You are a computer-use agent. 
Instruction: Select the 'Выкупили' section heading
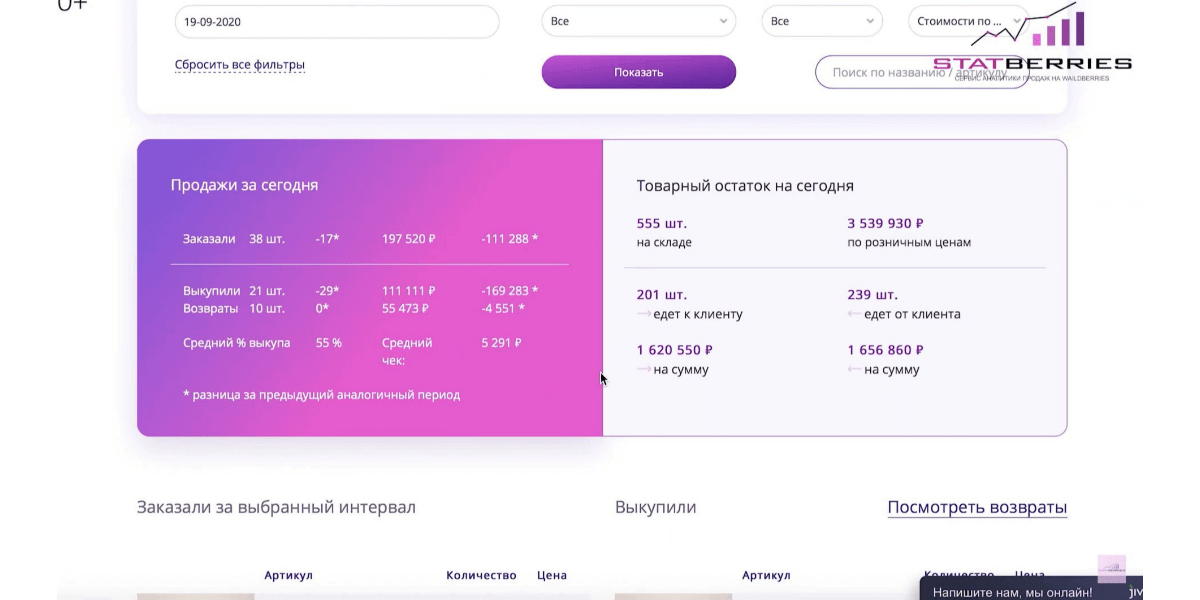pyautogui.click(x=656, y=507)
